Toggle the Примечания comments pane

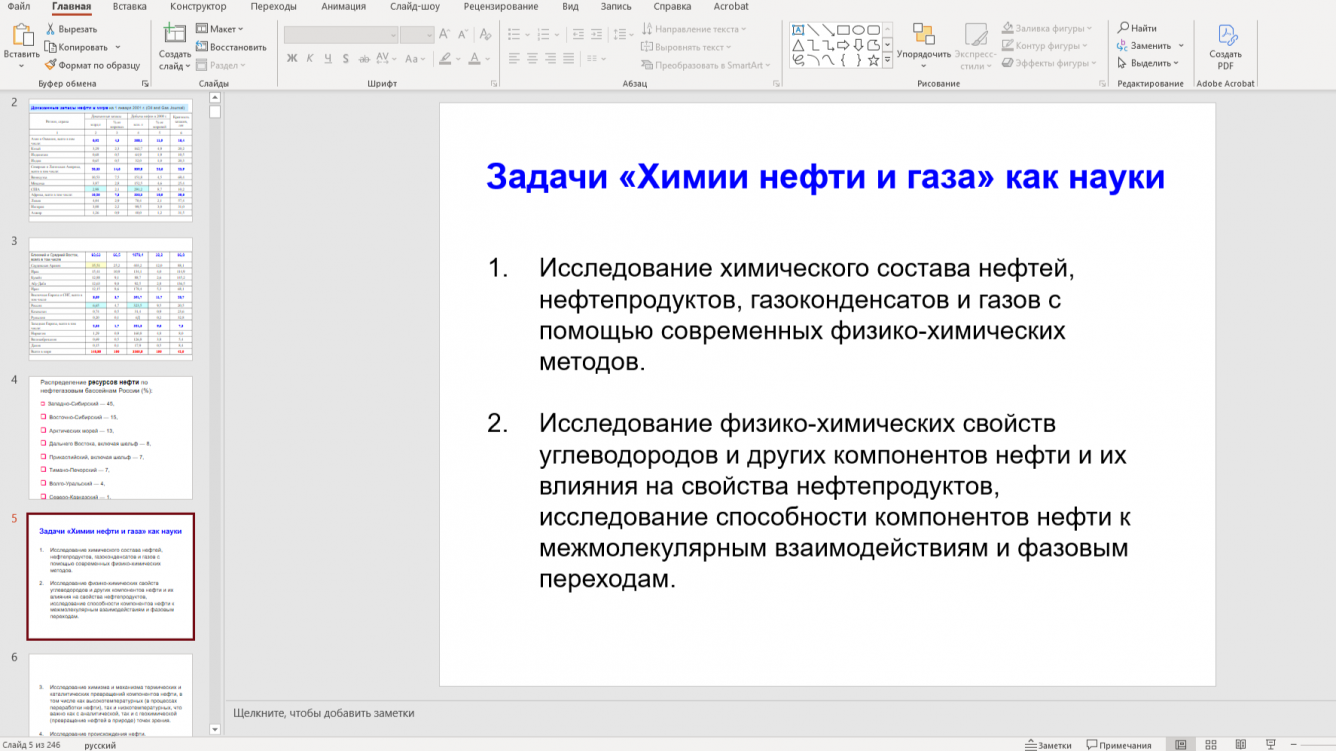(1118, 745)
